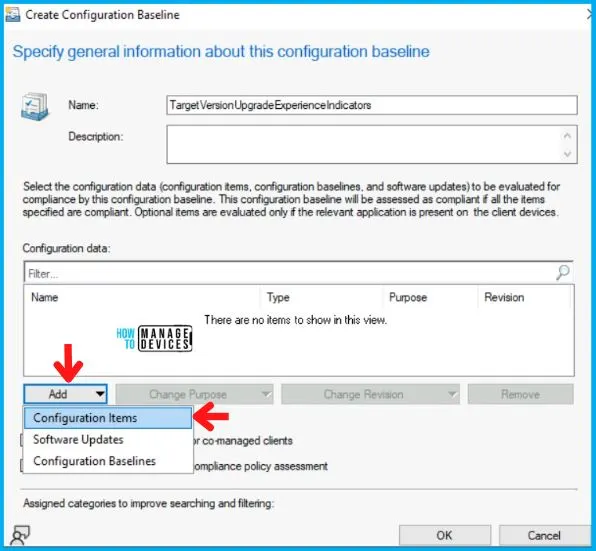This screenshot has width=596, height=551.
Task: Click the feedback person icon in the bottom-left corner
Action: pyautogui.click(x=20, y=535)
